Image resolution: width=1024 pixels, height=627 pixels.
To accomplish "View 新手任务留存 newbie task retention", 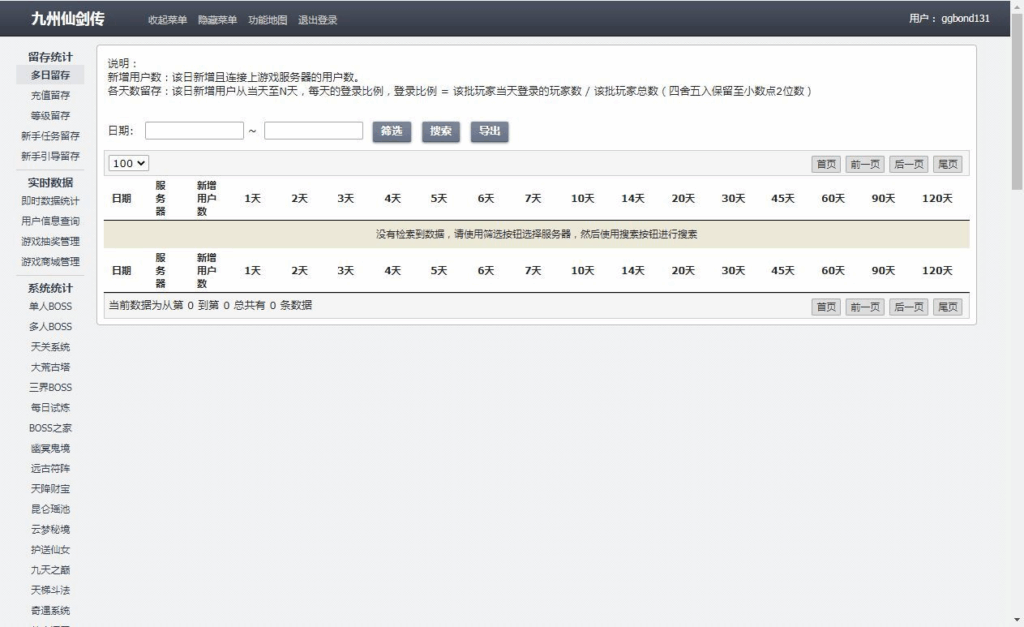I will coord(50,136).
